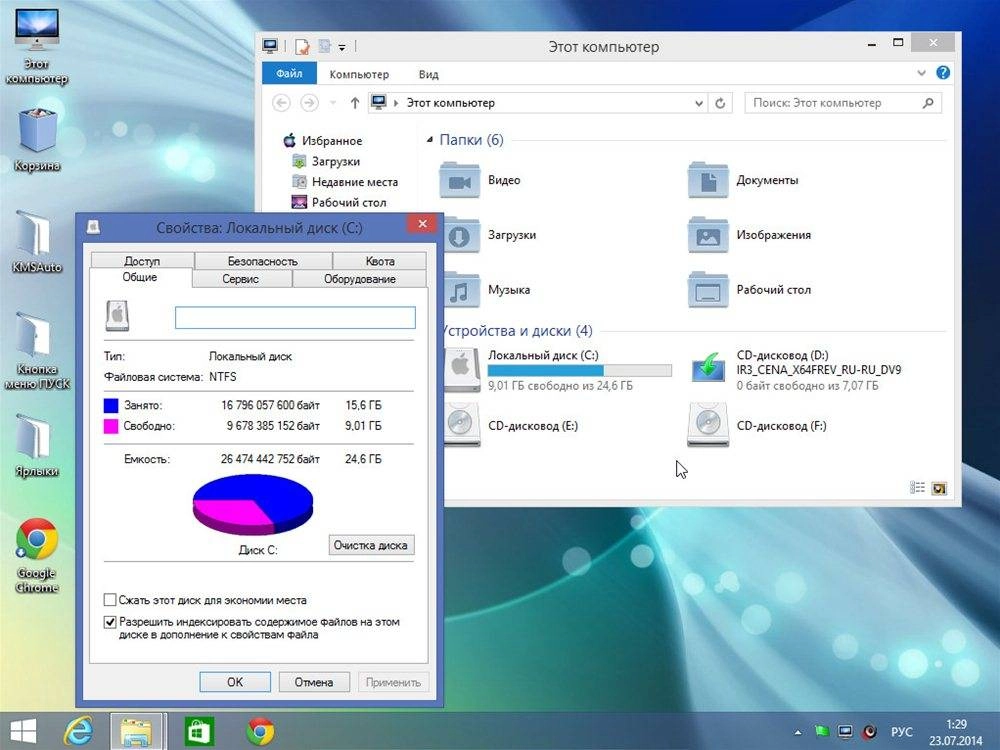Collapse the Папки (6) group

point(430,140)
